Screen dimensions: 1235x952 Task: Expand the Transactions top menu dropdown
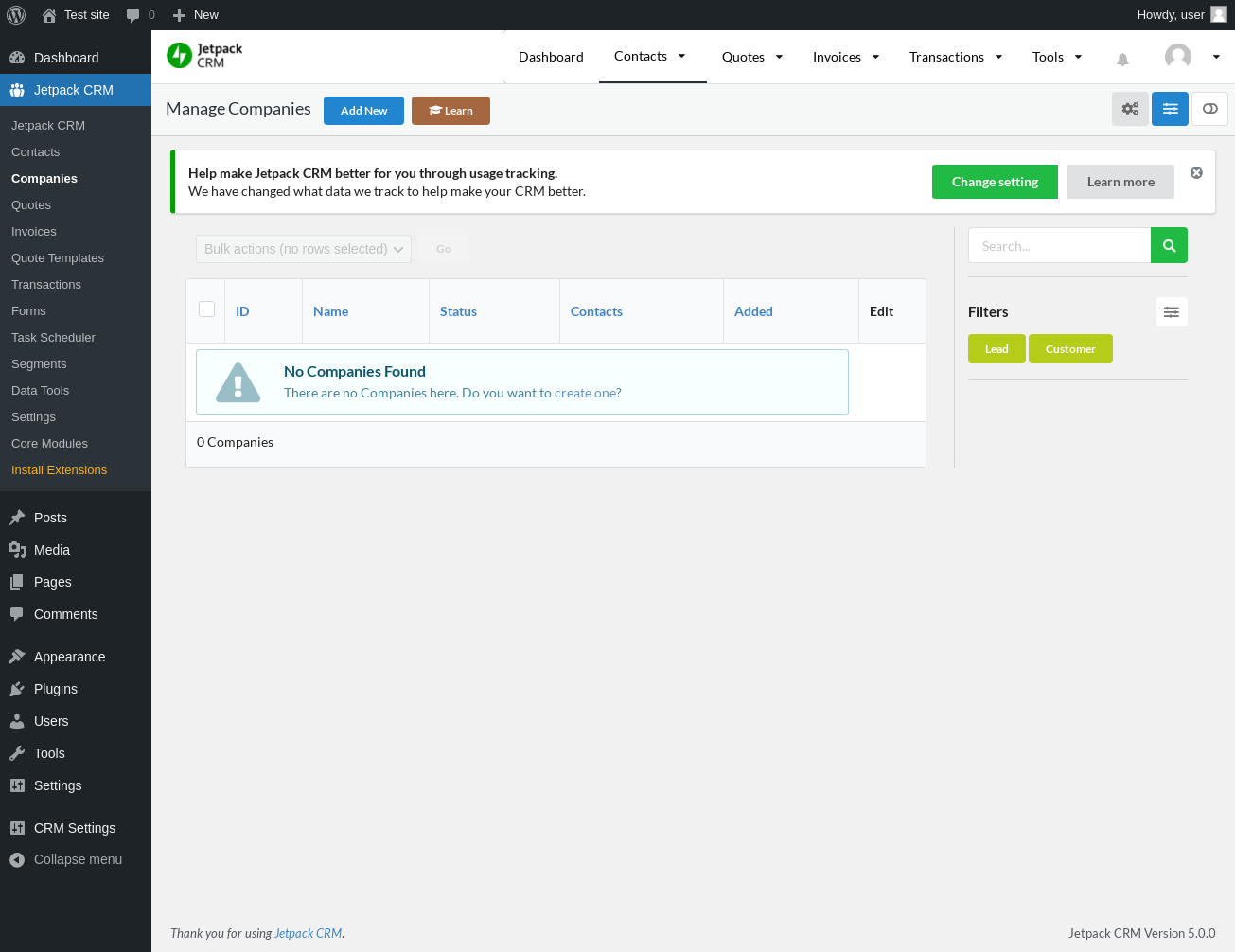click(998, 57)
